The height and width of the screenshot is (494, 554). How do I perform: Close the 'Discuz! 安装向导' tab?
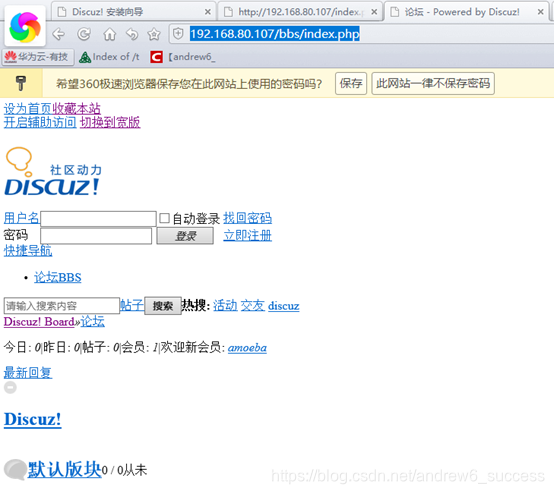pyautogui.click(x=208, y=12)
